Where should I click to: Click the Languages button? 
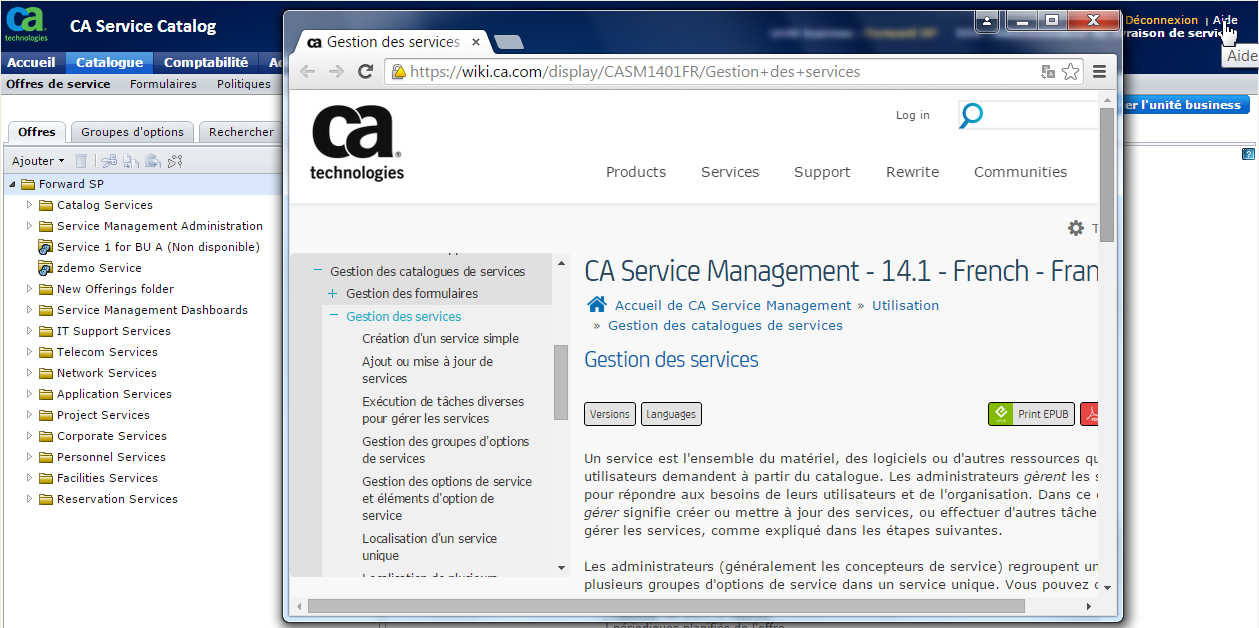(671, 414)
